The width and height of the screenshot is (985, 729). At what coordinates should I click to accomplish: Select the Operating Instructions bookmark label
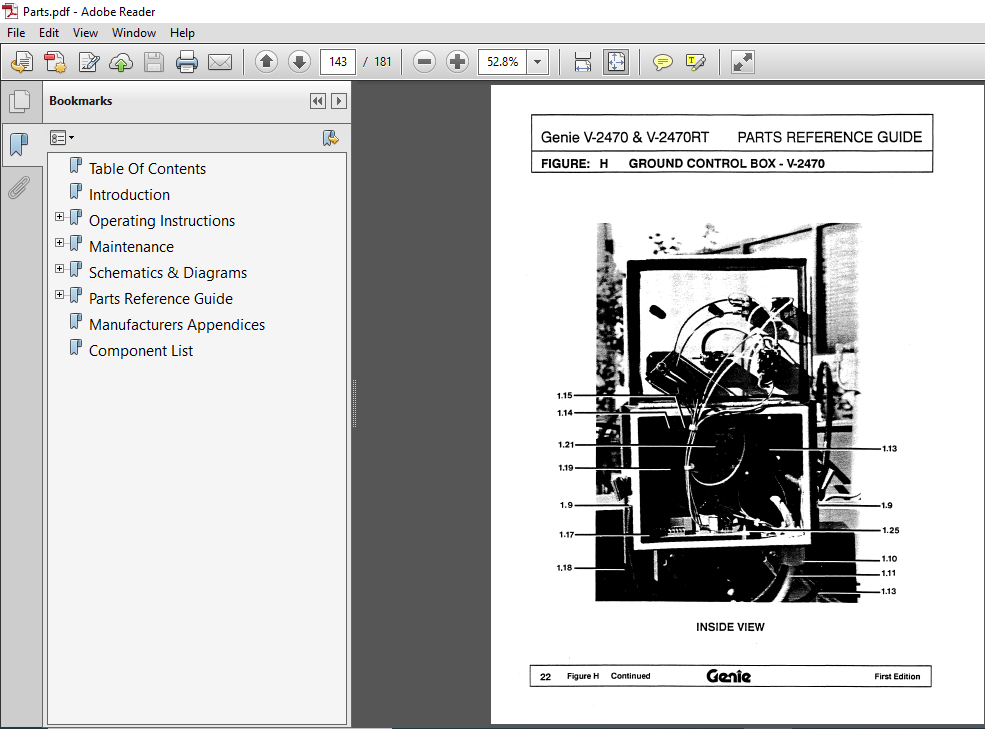(162, 221)
